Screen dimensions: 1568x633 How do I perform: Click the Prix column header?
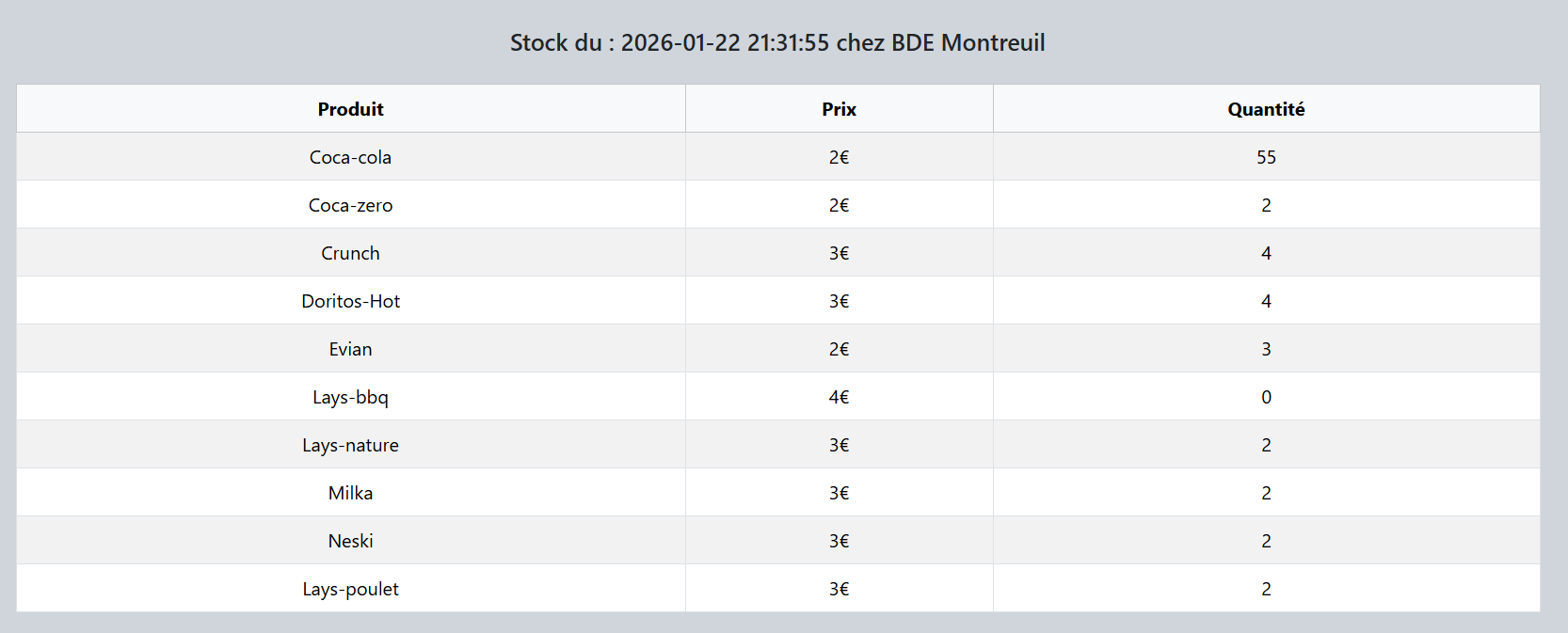(x=839, y=109)
